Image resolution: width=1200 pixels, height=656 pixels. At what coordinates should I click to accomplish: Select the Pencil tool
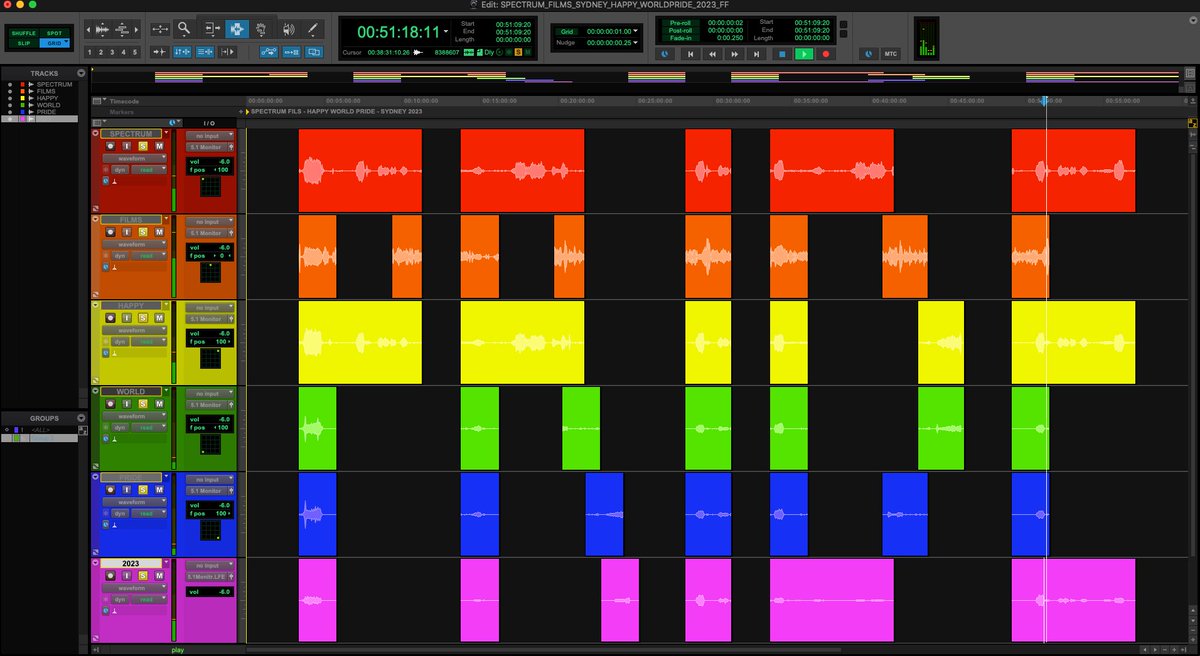point(312,29)
